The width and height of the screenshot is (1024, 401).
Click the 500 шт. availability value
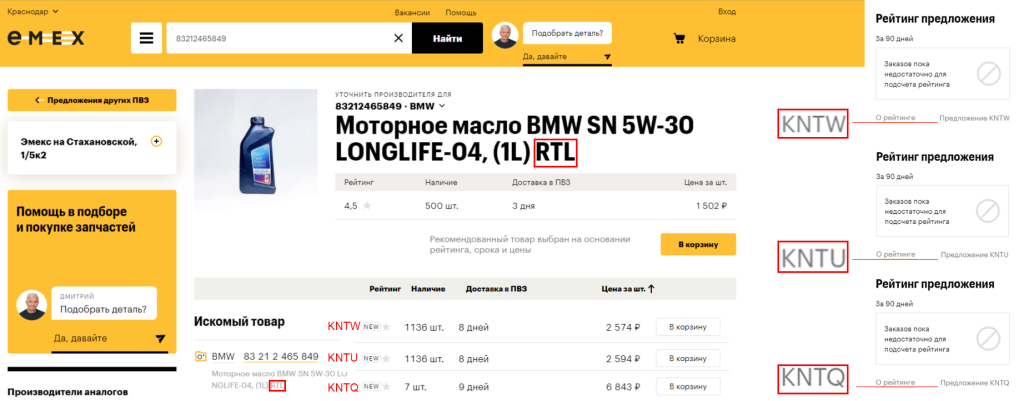pos(441,206)
